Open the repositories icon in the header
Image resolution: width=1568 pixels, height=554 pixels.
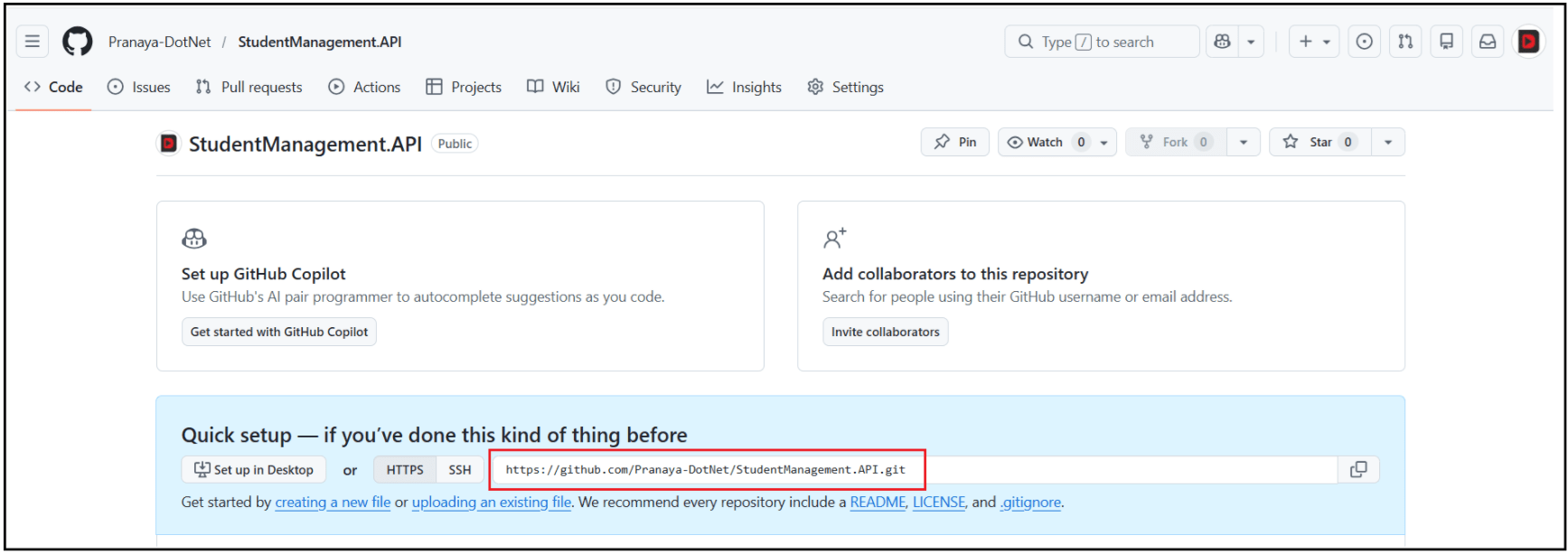(1447, 42)
